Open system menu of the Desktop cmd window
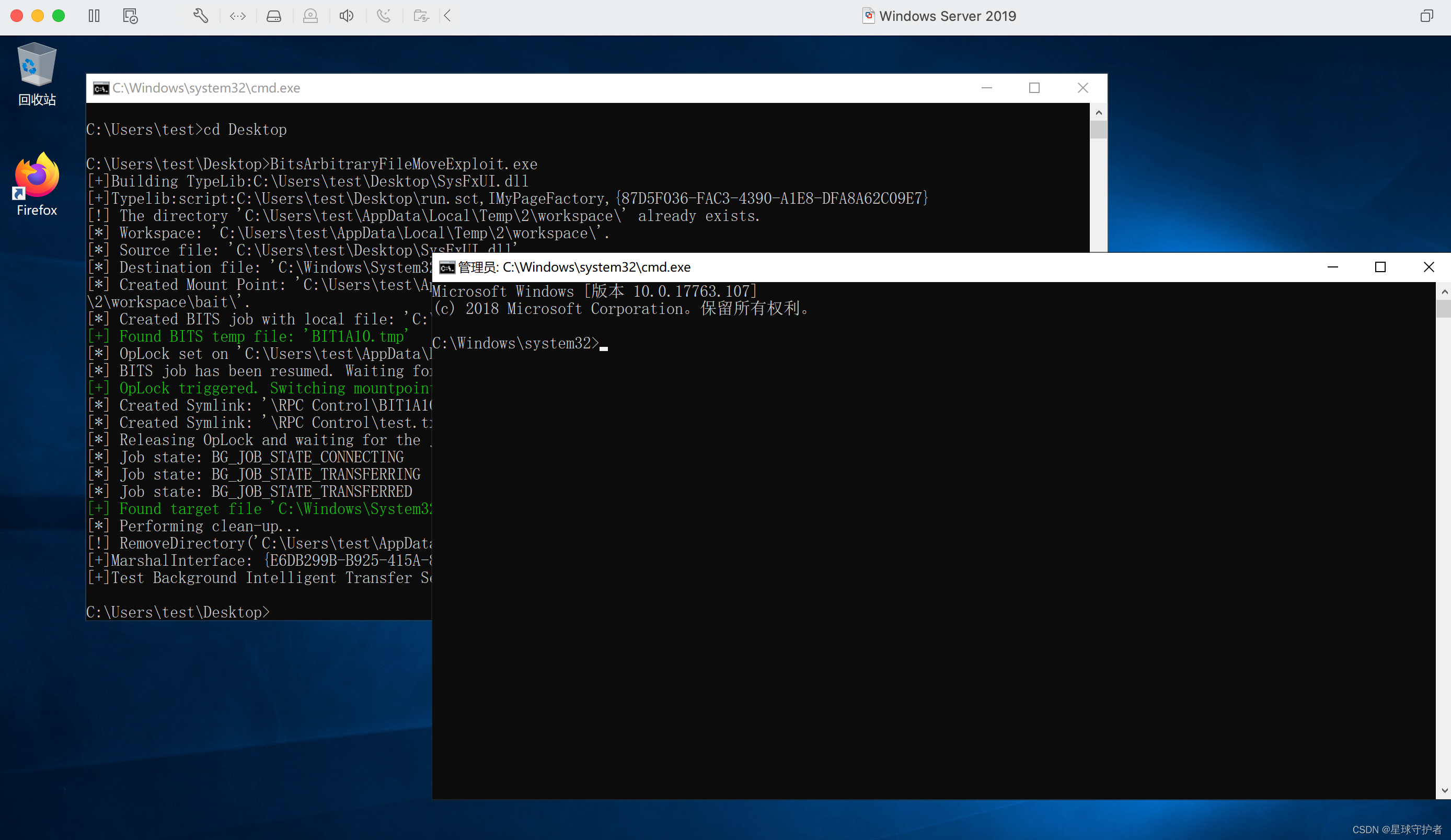This screenshot has height=840, width=1451. (x=100, y=87)
